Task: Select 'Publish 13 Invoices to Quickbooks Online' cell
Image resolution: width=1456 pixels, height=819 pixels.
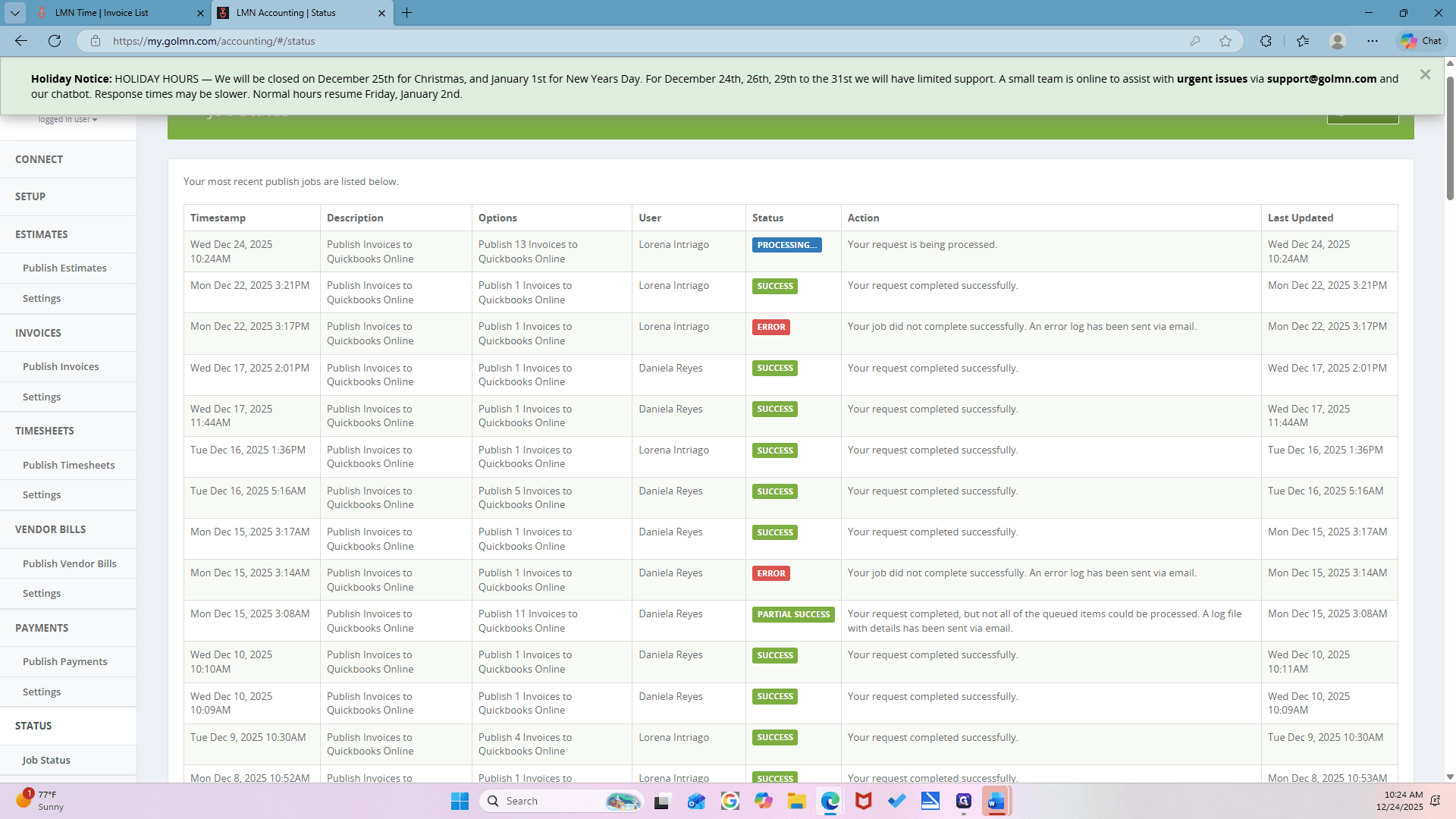Action: point(551,252)
